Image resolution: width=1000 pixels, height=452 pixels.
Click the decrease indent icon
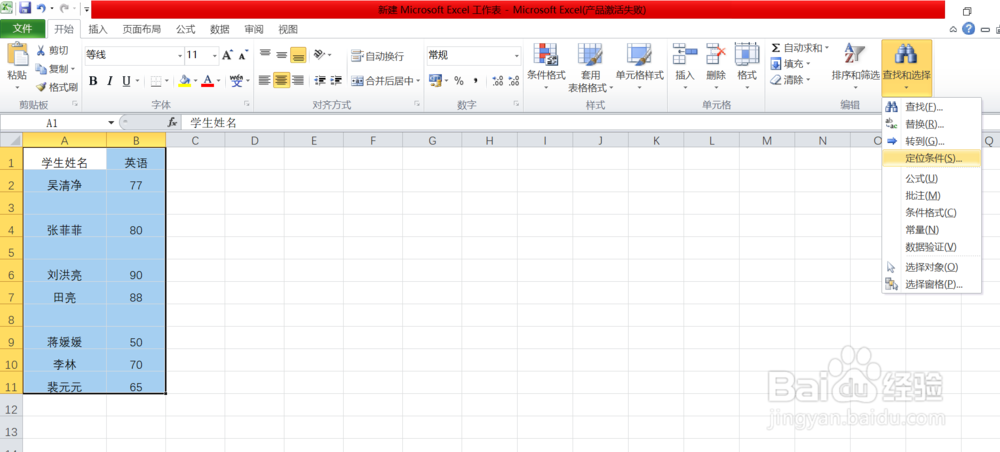pos(320,81)
